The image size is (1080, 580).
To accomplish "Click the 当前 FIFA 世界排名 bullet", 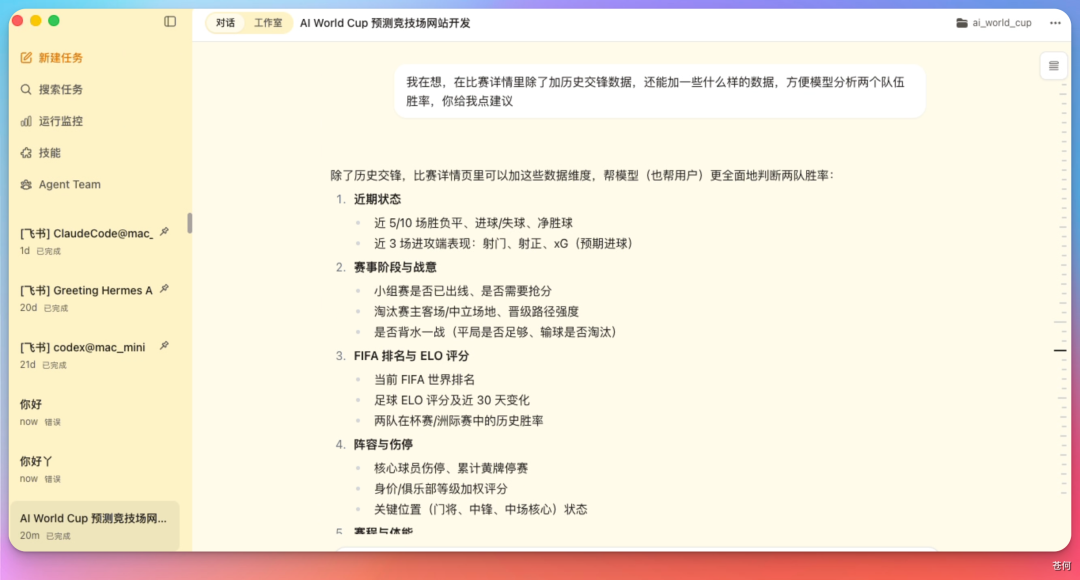I will pos(424,380).
